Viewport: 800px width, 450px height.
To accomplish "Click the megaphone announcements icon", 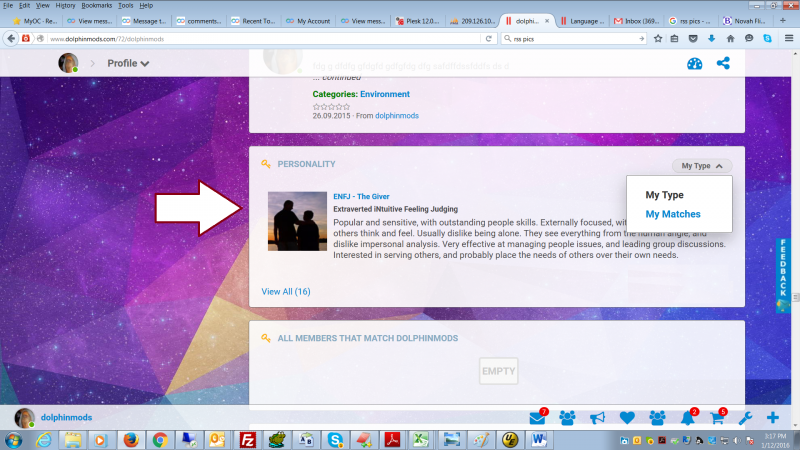I will click(x=597, y=418).
